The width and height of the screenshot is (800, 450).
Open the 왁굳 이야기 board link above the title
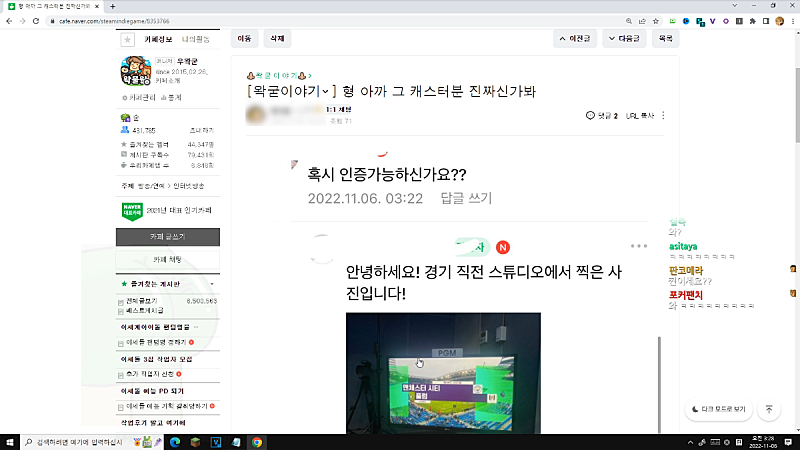(279, 76)
